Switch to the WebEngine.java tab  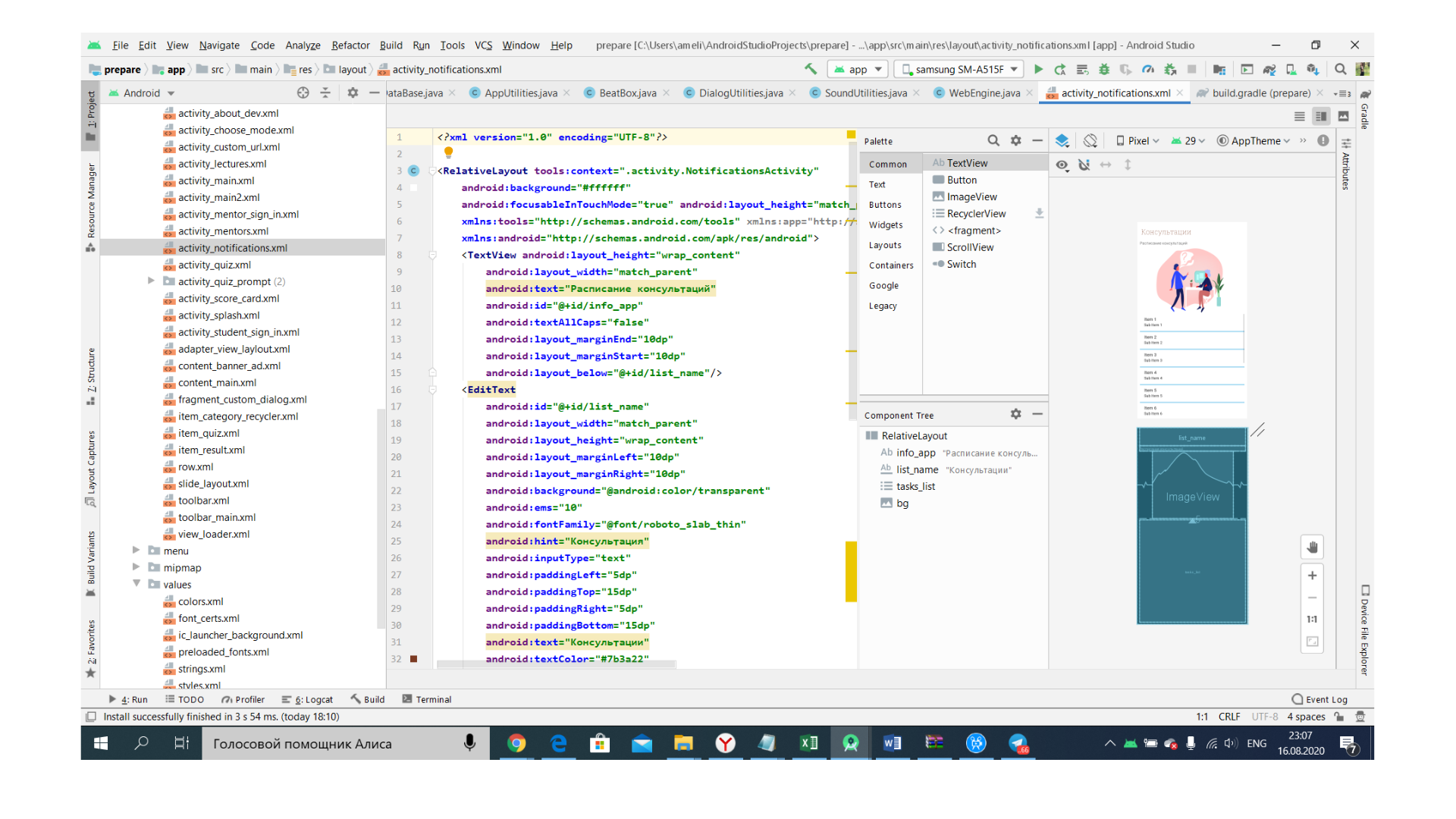(984, 93)
